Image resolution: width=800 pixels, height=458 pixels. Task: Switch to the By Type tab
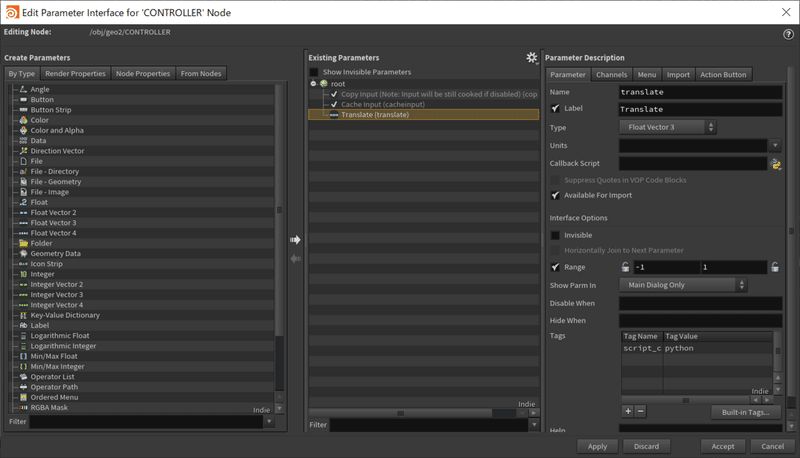(22, 73)
